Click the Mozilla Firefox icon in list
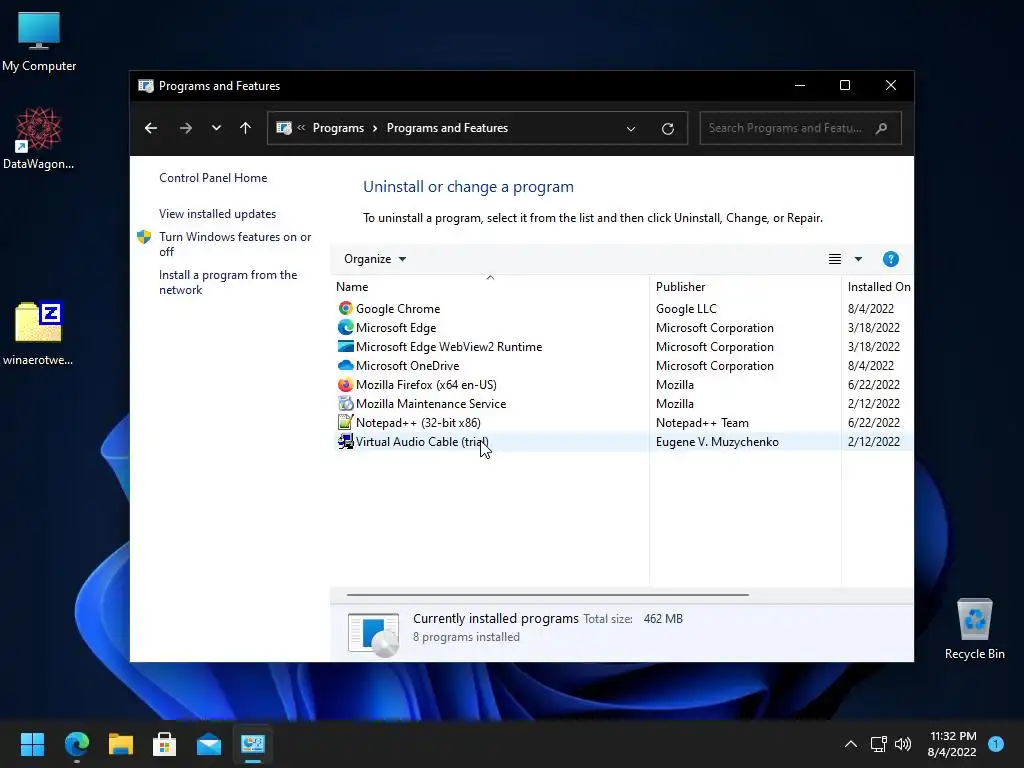The image size is (1024, 768). tap(345, 384)
